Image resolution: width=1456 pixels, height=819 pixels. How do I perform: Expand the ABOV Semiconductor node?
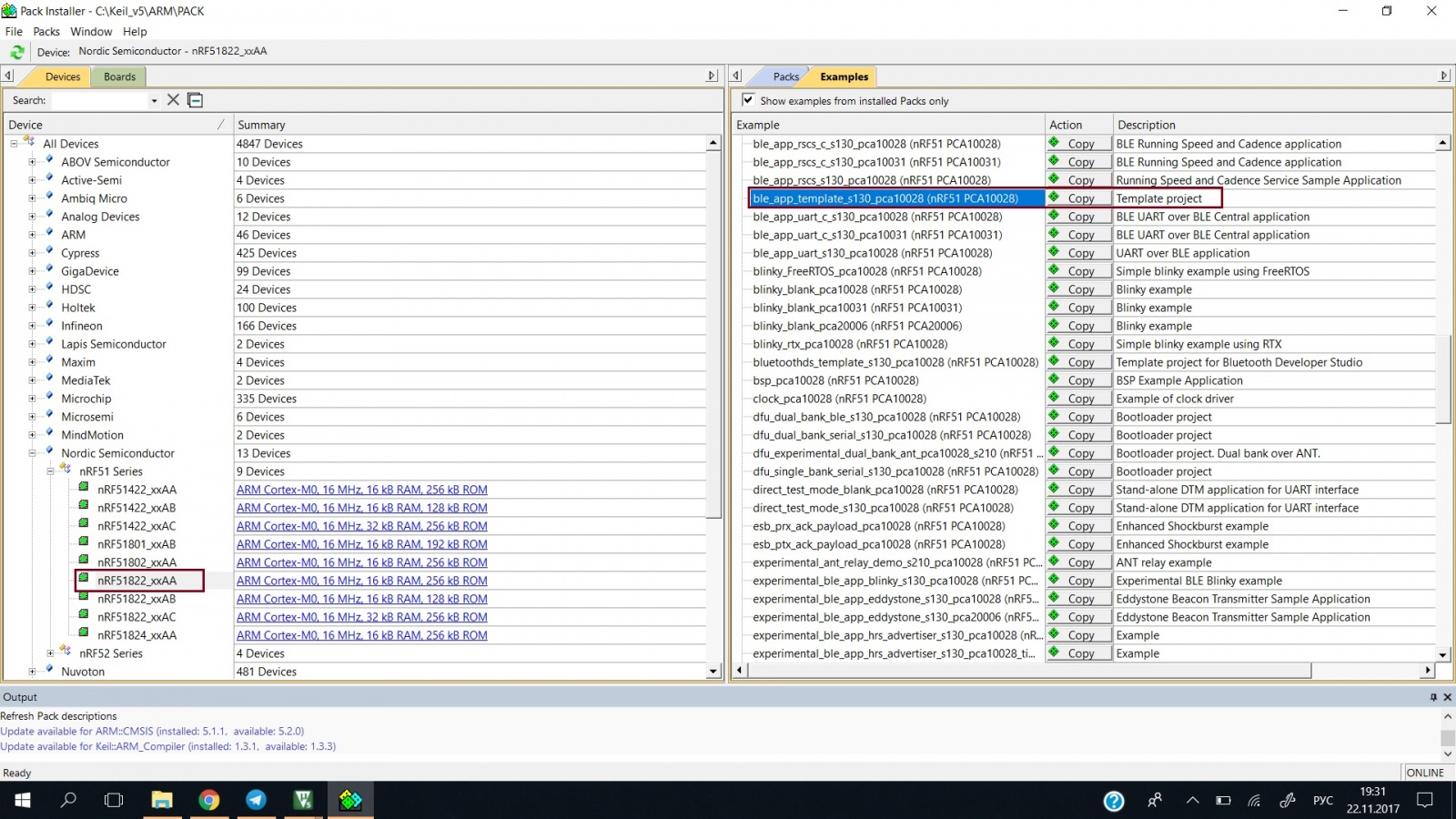(32, 161)
